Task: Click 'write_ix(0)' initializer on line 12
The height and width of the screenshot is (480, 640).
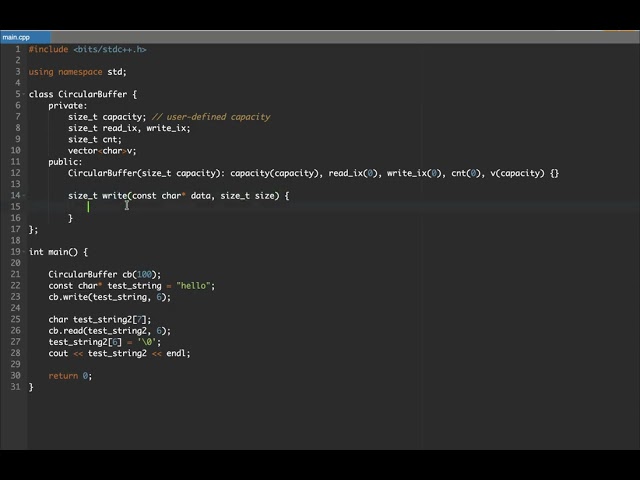Action: [414, 173]
